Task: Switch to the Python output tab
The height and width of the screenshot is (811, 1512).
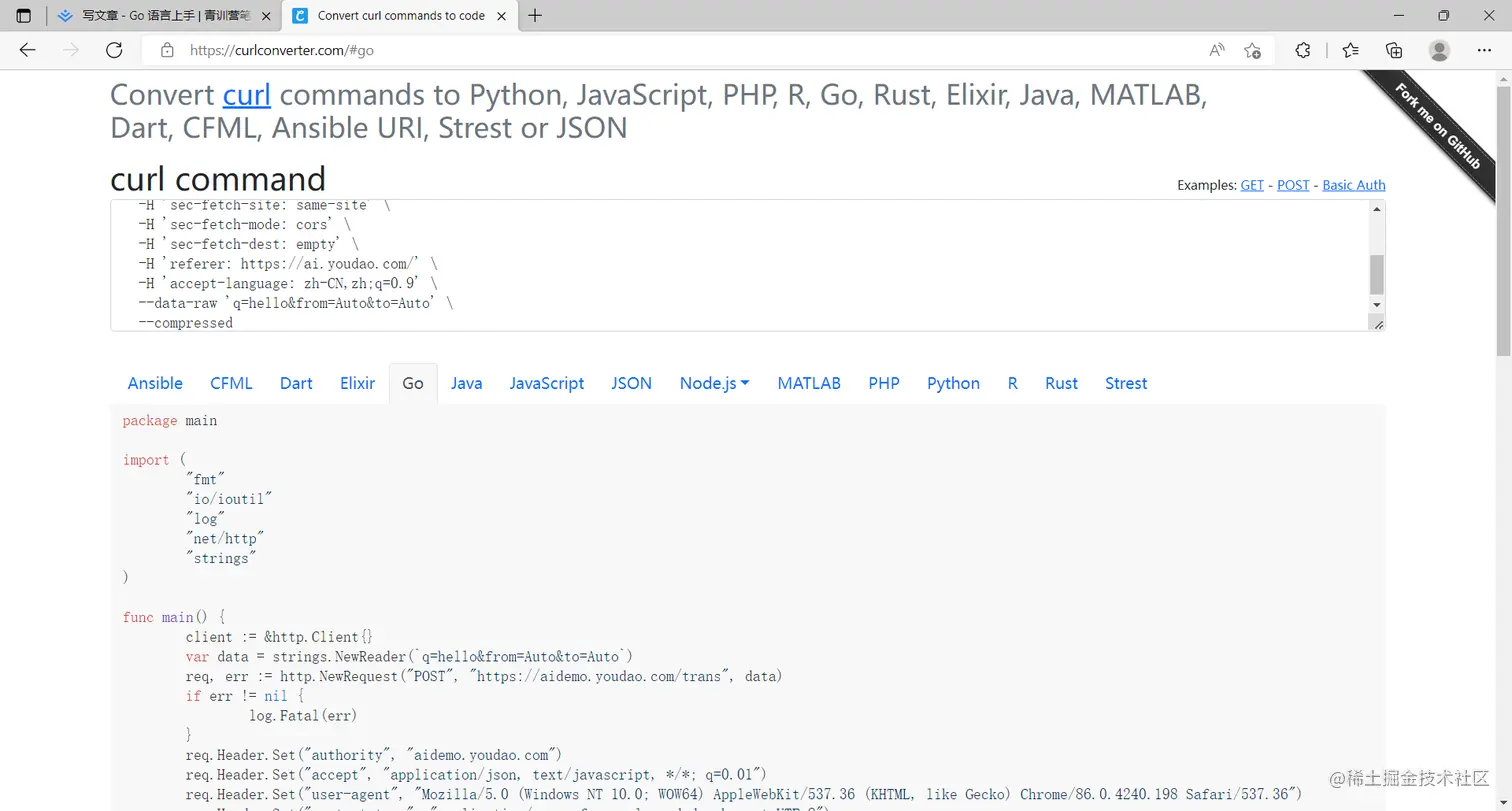Action: pyautogui.click(x=952, y=383)
